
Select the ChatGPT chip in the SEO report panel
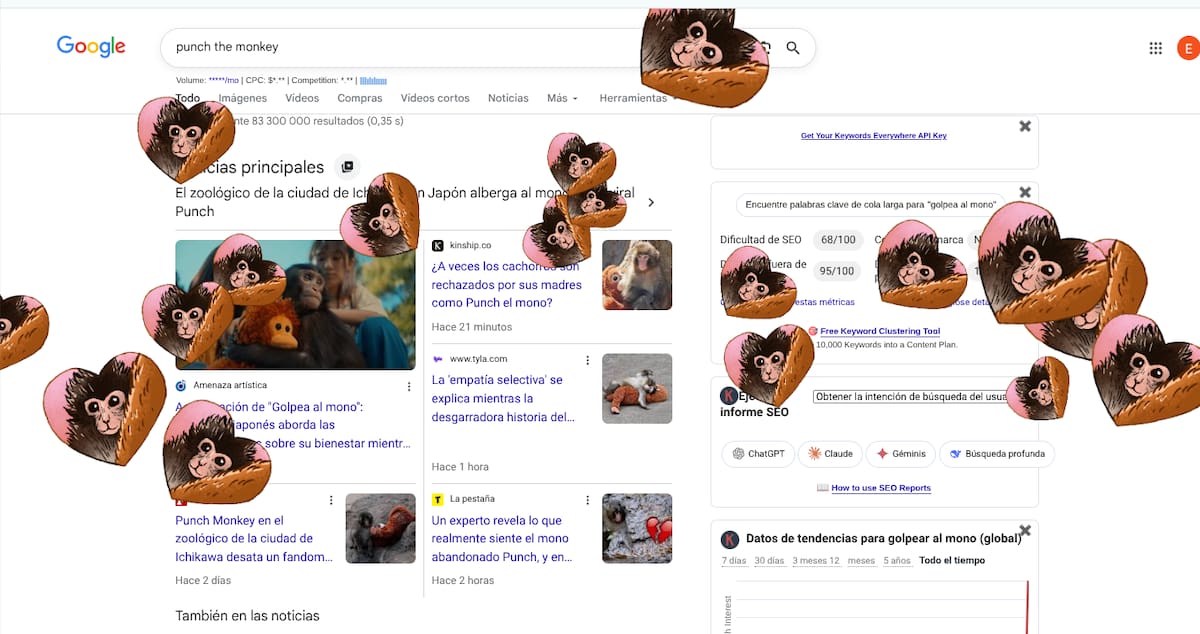[758, 453]
